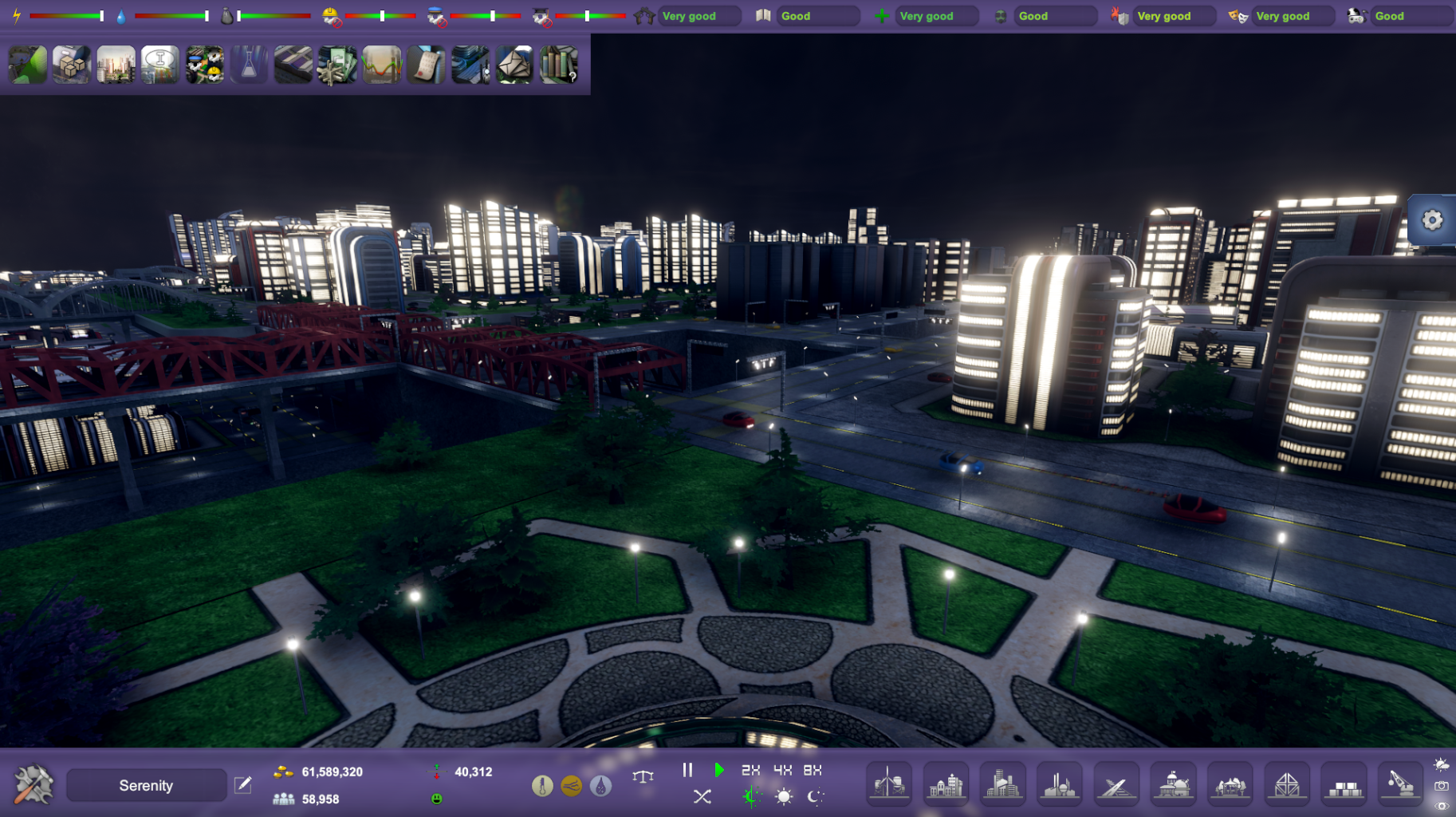
Task: Pause the game simulation
Action: coord(687,770)
